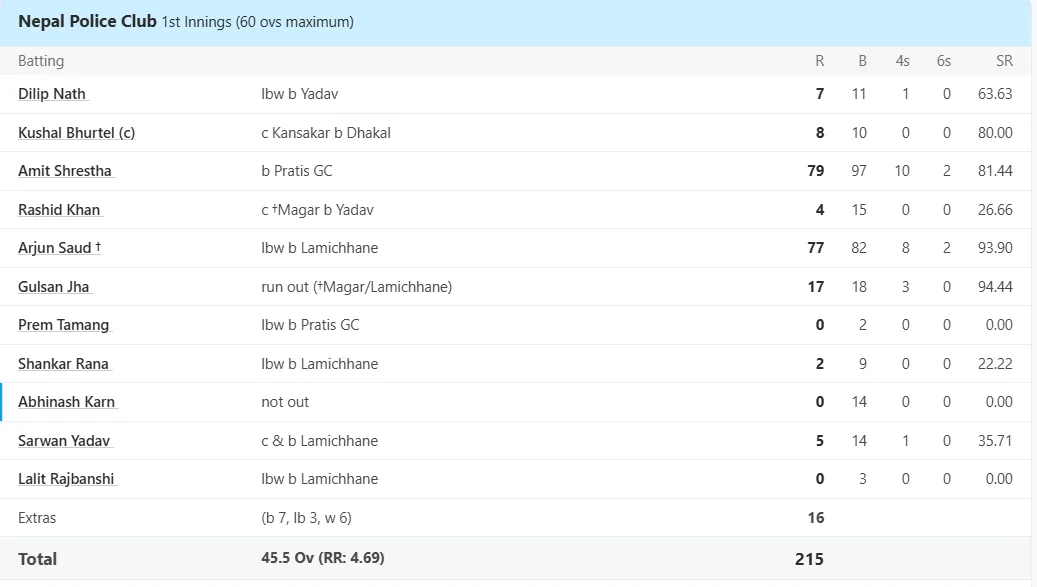Select Arjun Saud wicketkeeper link

click(60, 248)
